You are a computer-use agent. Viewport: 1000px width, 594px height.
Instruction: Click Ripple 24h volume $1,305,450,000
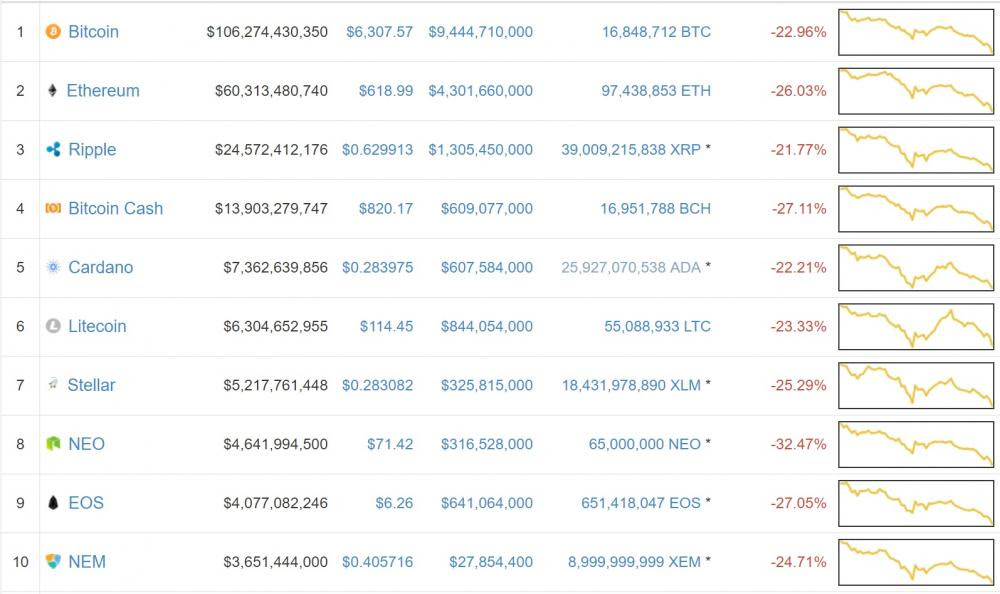480,150
